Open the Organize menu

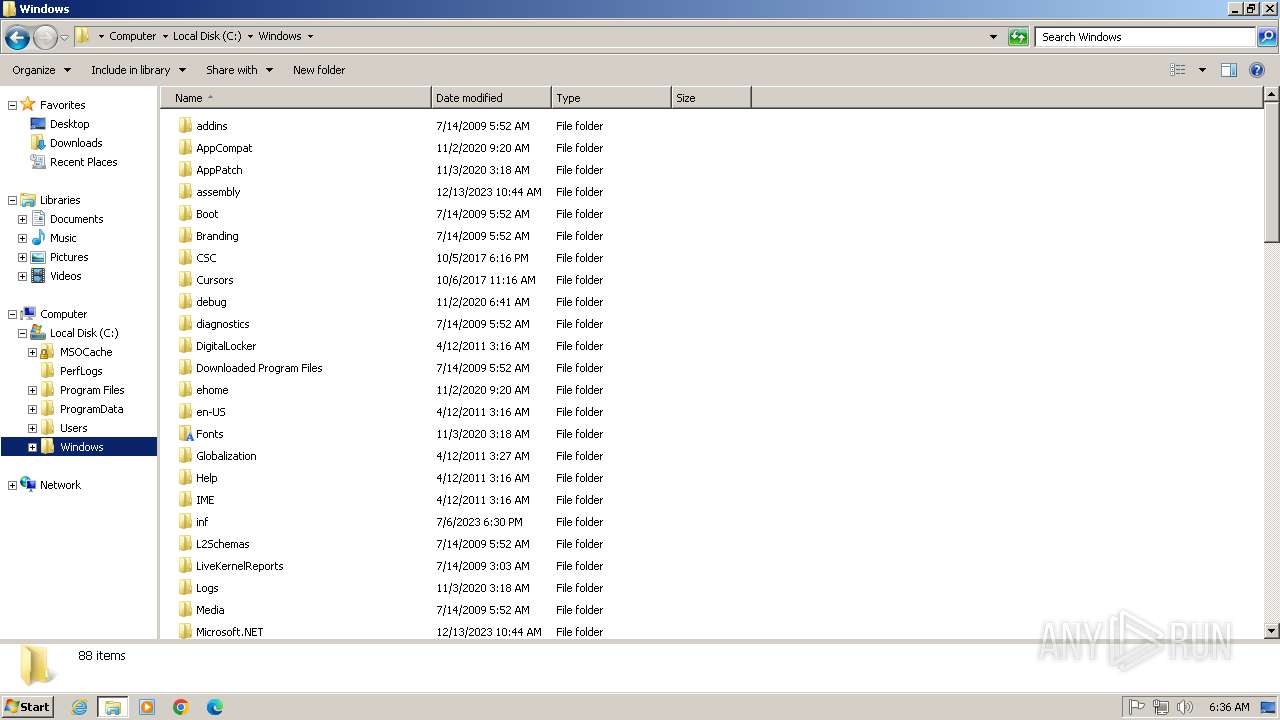click(x=41, y=70)
